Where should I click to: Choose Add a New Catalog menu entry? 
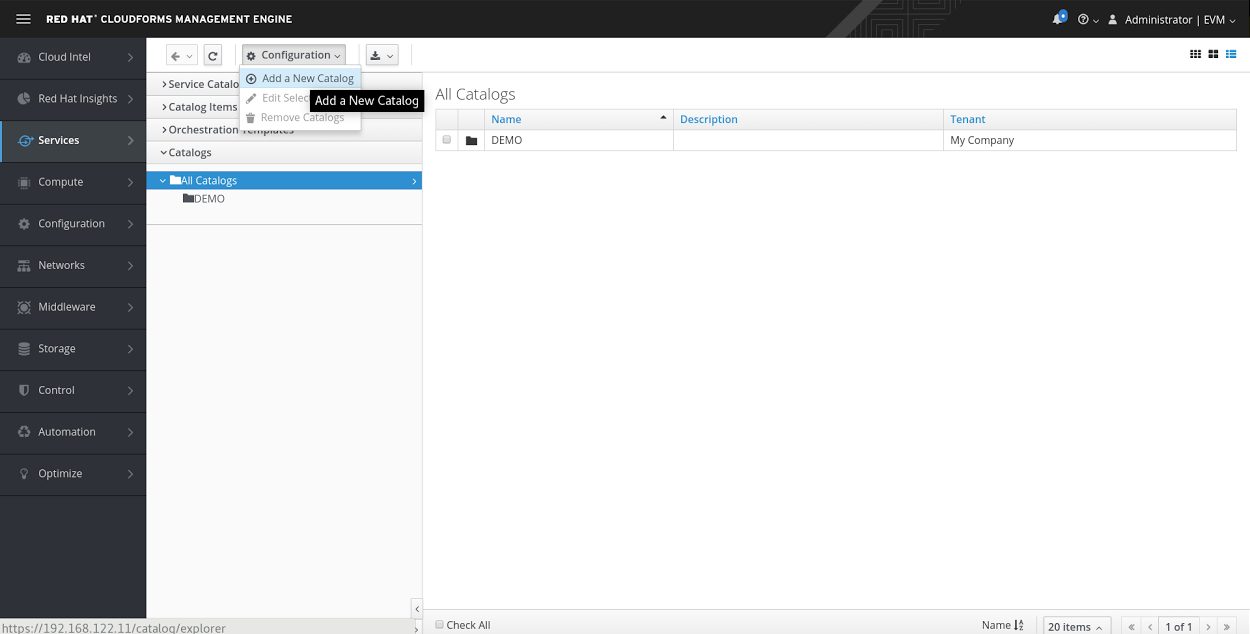click(x=307, y=79)
